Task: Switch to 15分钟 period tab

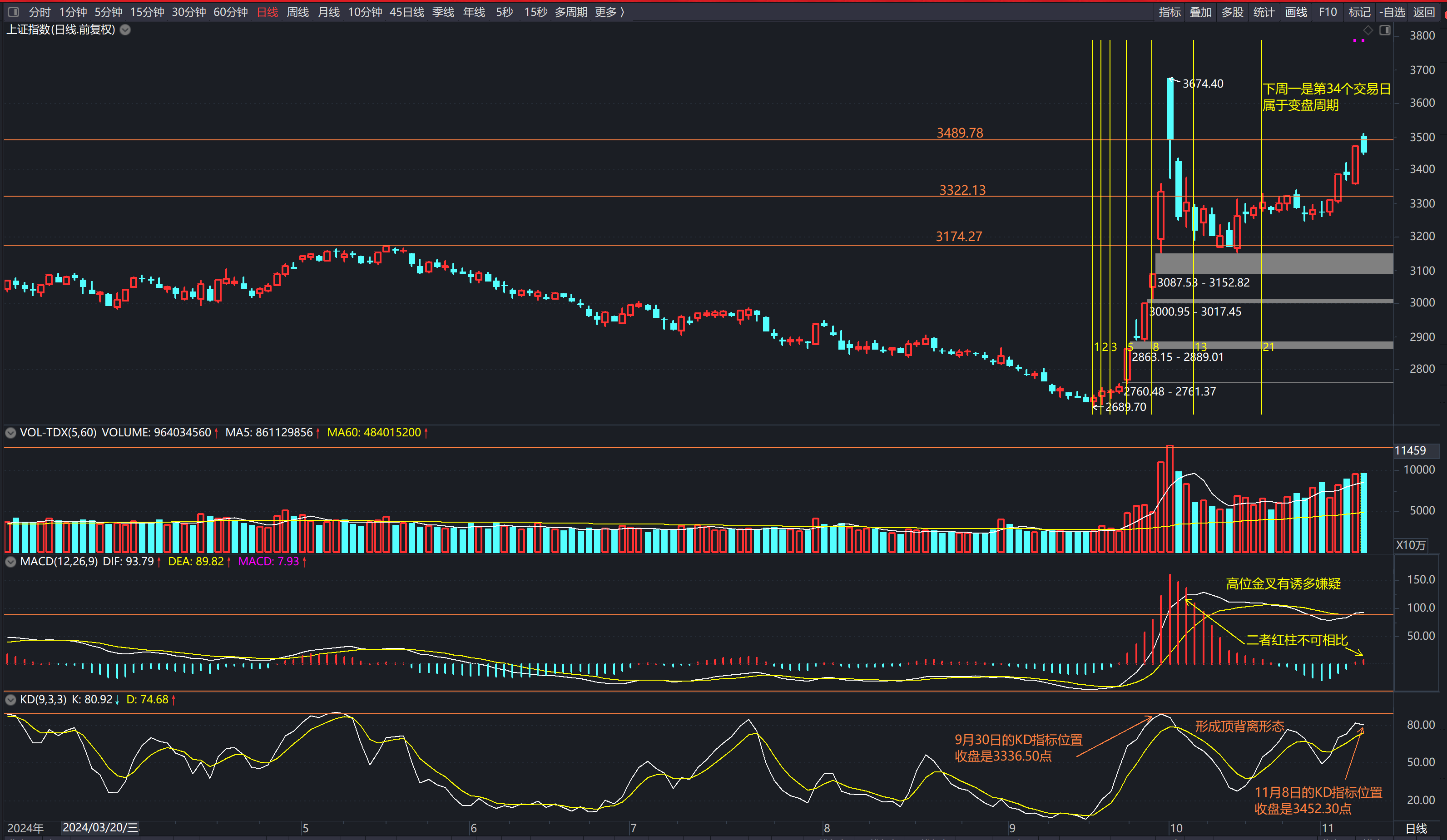Action: pos(147,11)
